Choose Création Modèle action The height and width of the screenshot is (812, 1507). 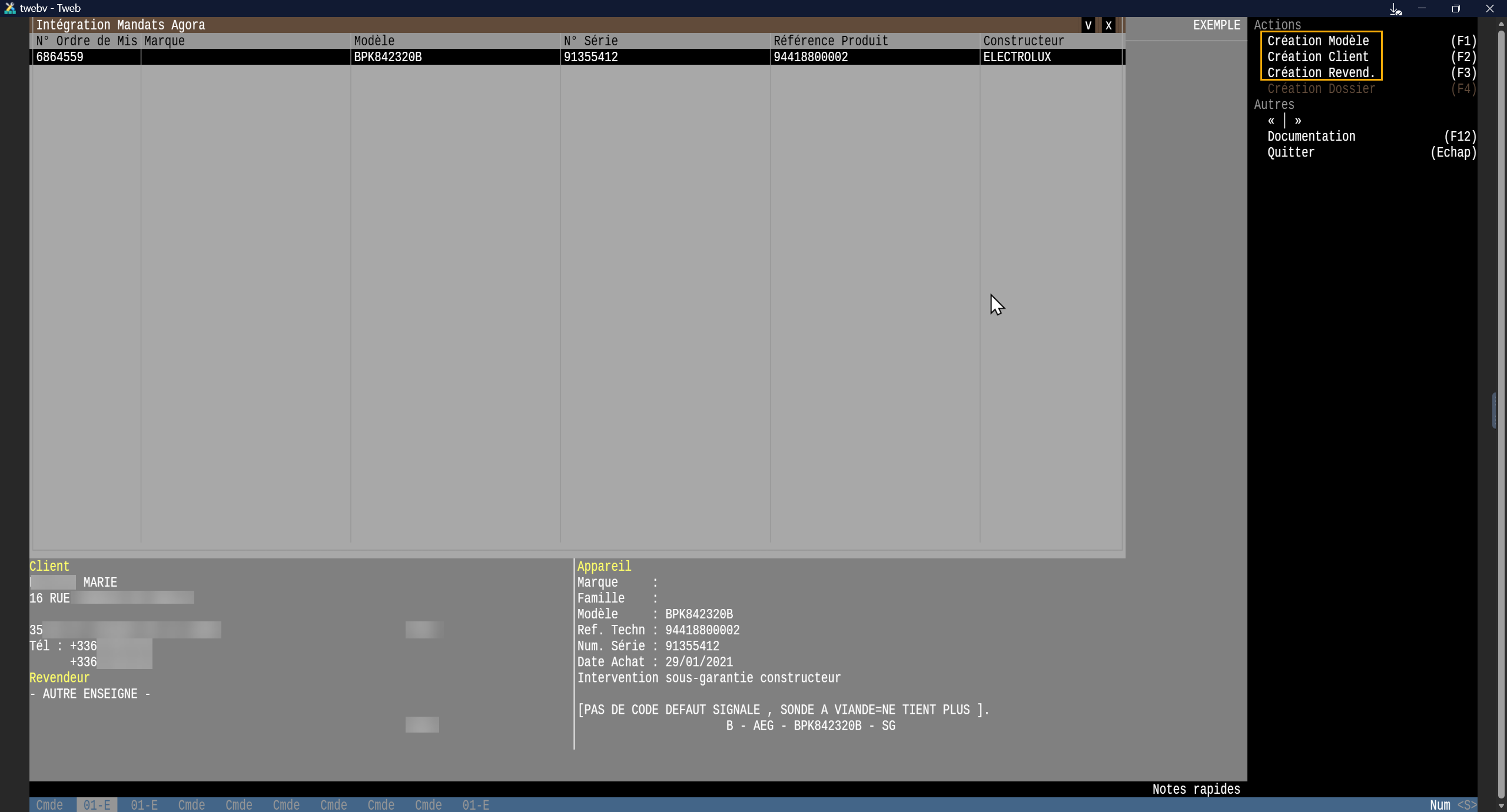pos(1318,41)
